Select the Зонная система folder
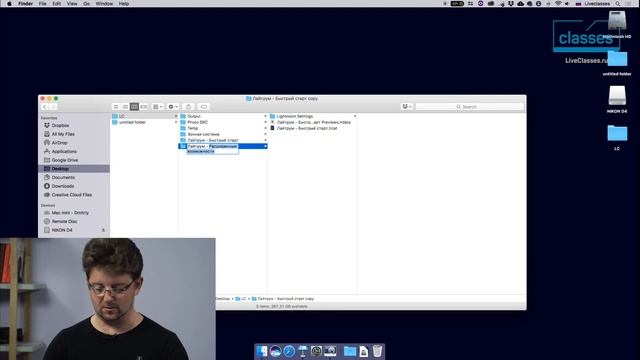The width and height of the screenshot is (640, 360). (223, 134)
